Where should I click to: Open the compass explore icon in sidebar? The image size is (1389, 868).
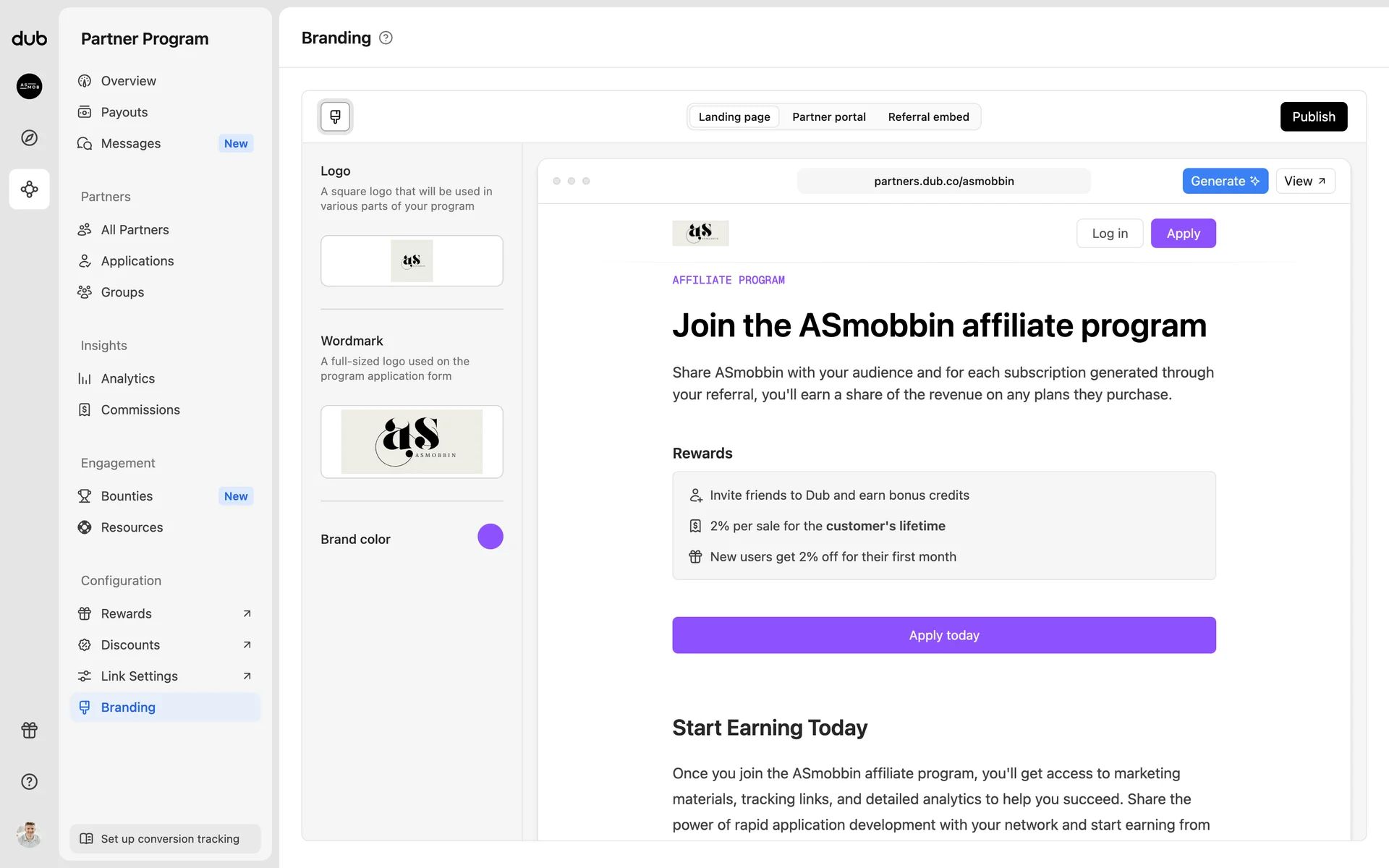[x=29, y=137]
